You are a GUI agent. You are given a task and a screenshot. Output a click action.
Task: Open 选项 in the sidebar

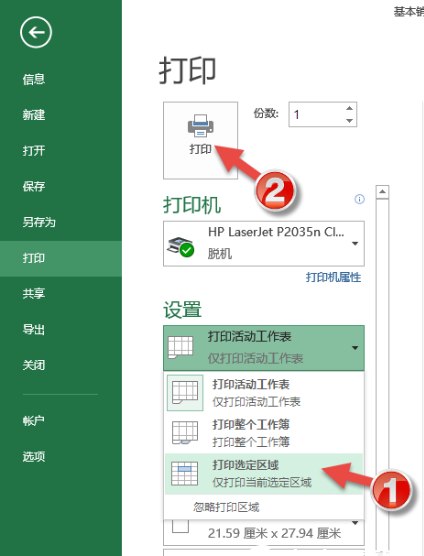[x=34, y=457]
